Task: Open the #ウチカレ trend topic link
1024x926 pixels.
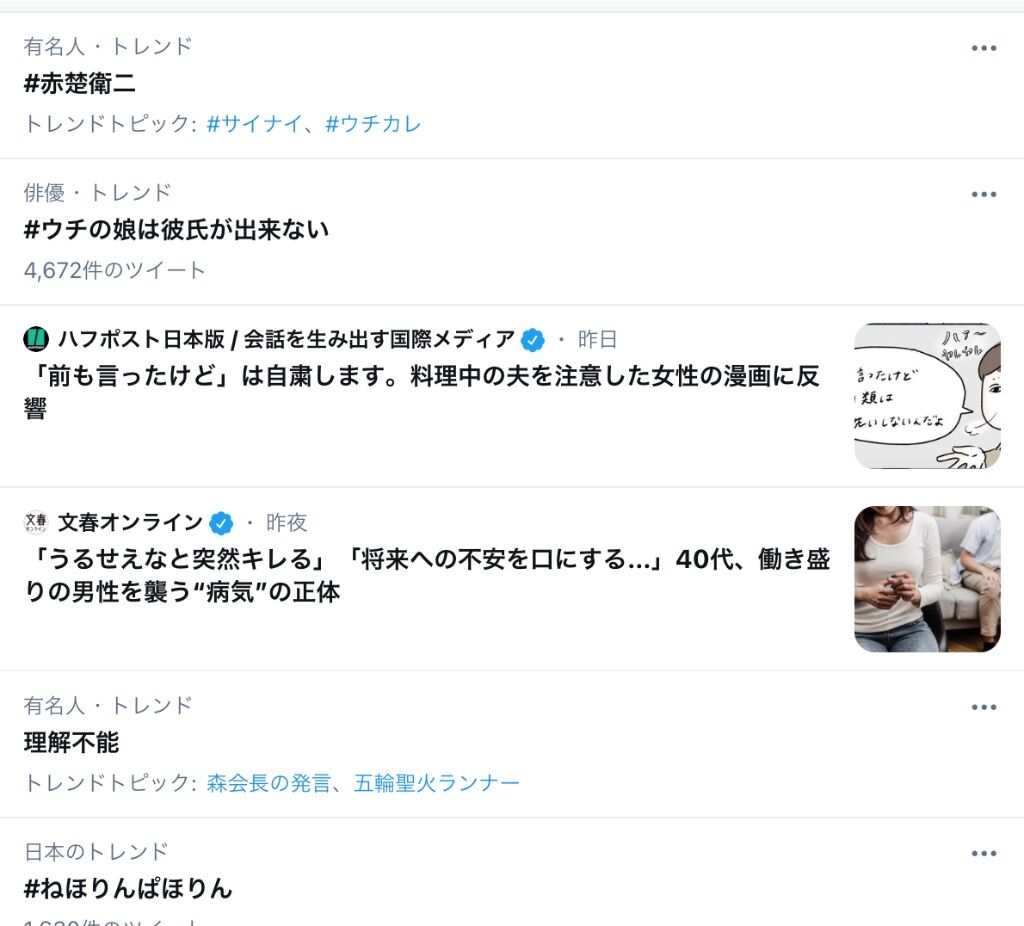Action: [373, 123]
